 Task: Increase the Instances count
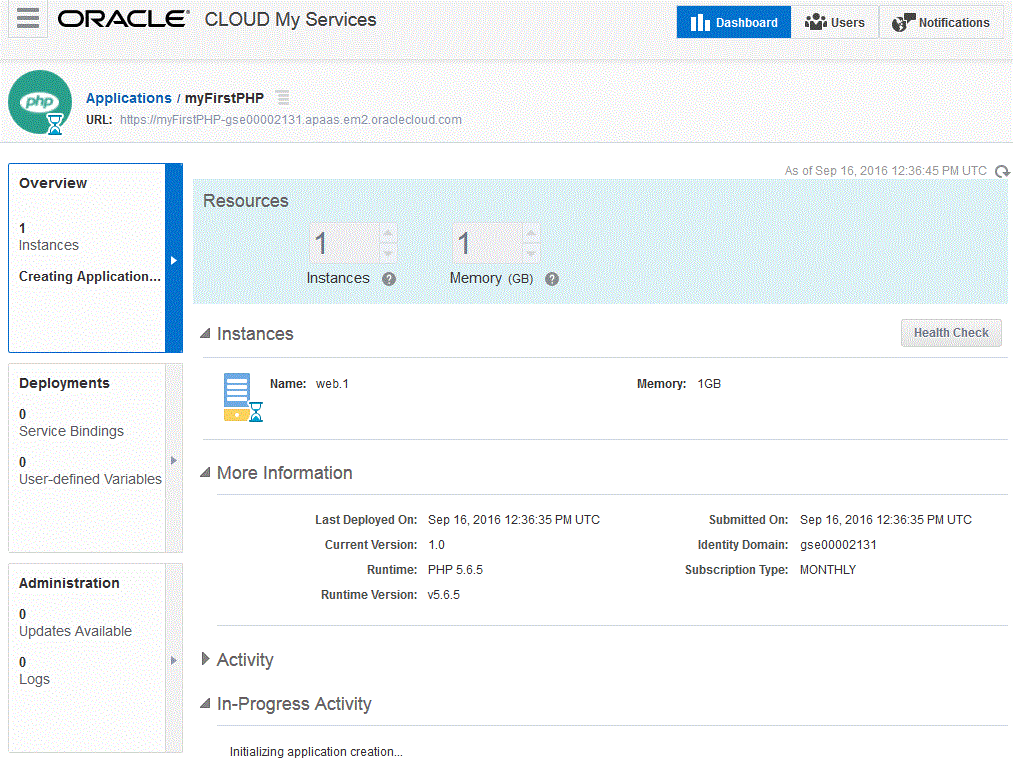click(x=388, y=233)
